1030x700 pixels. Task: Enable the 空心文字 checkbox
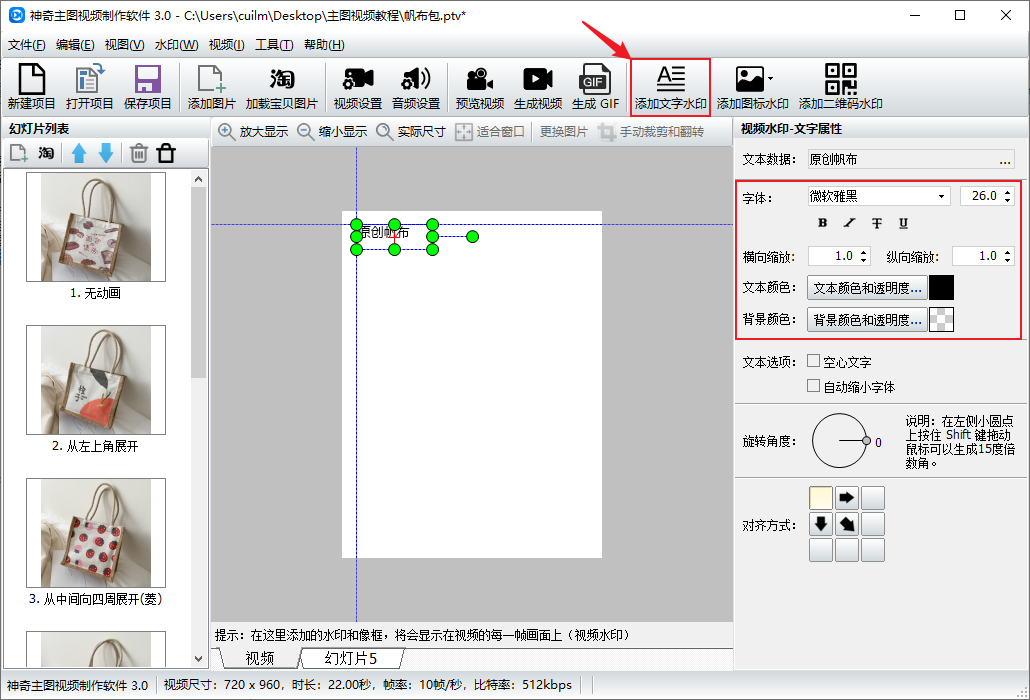tap(813, 361)
